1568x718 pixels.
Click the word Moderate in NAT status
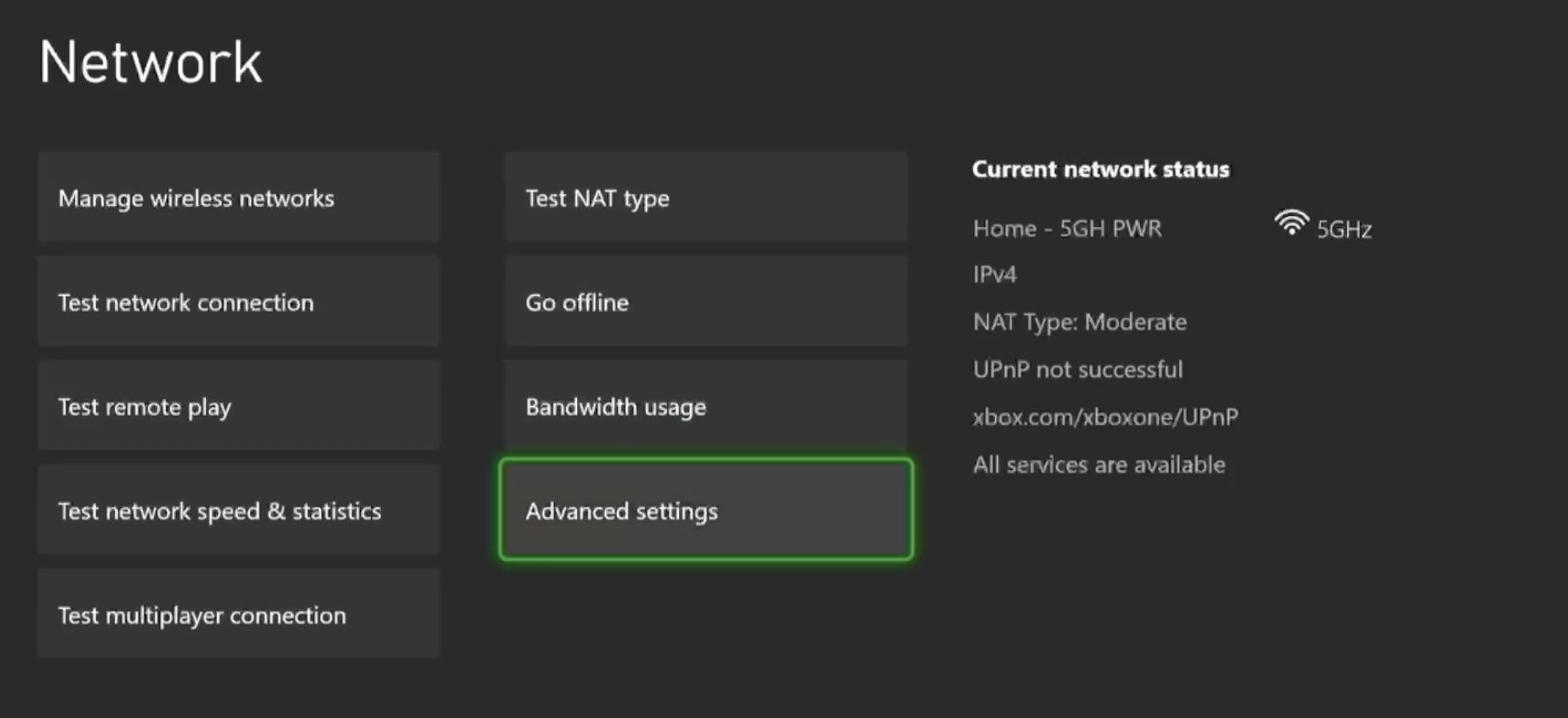pyautogui.click(x=1136, y=322)
